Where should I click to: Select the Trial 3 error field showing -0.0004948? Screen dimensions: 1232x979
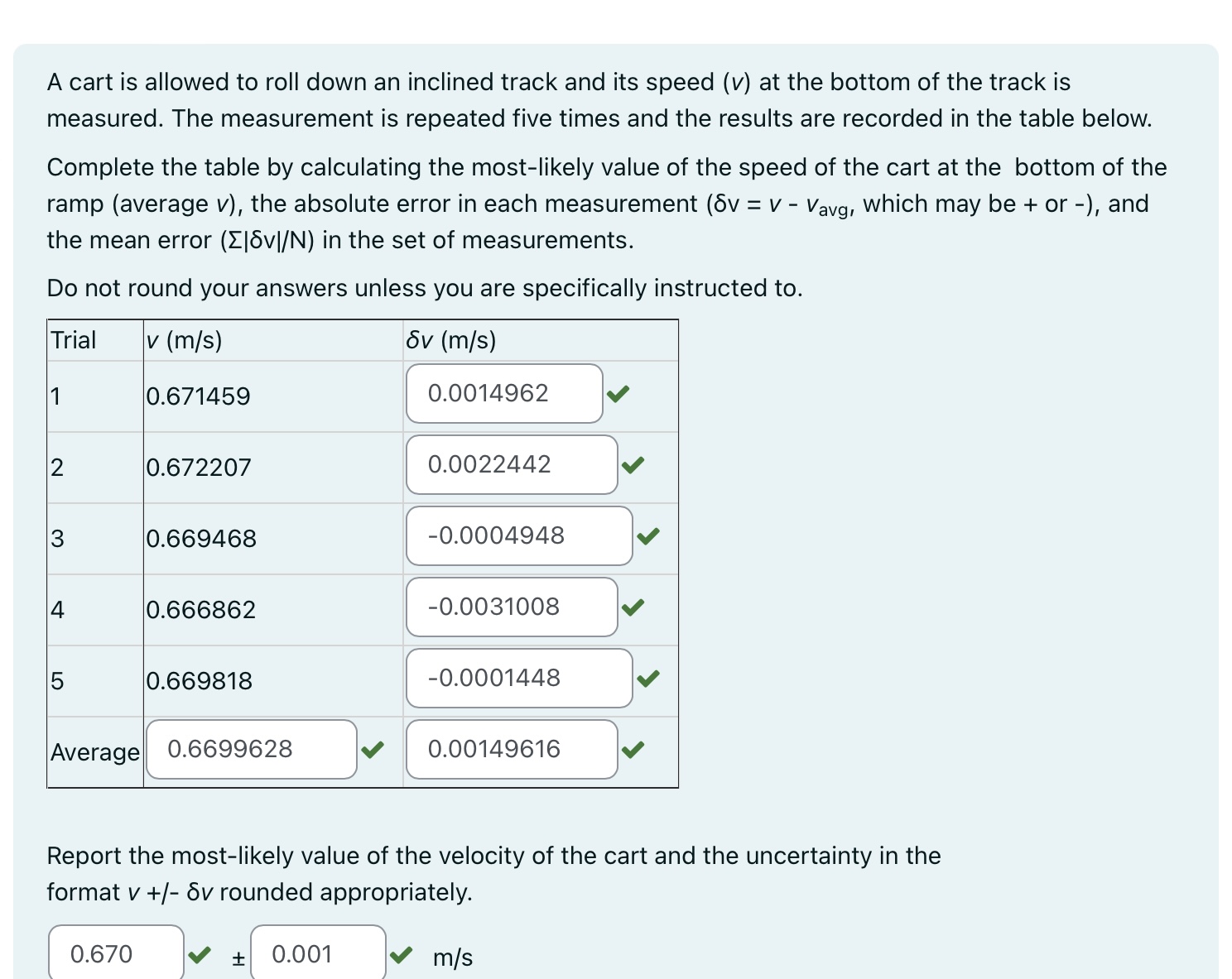click(x=518, y=535)
